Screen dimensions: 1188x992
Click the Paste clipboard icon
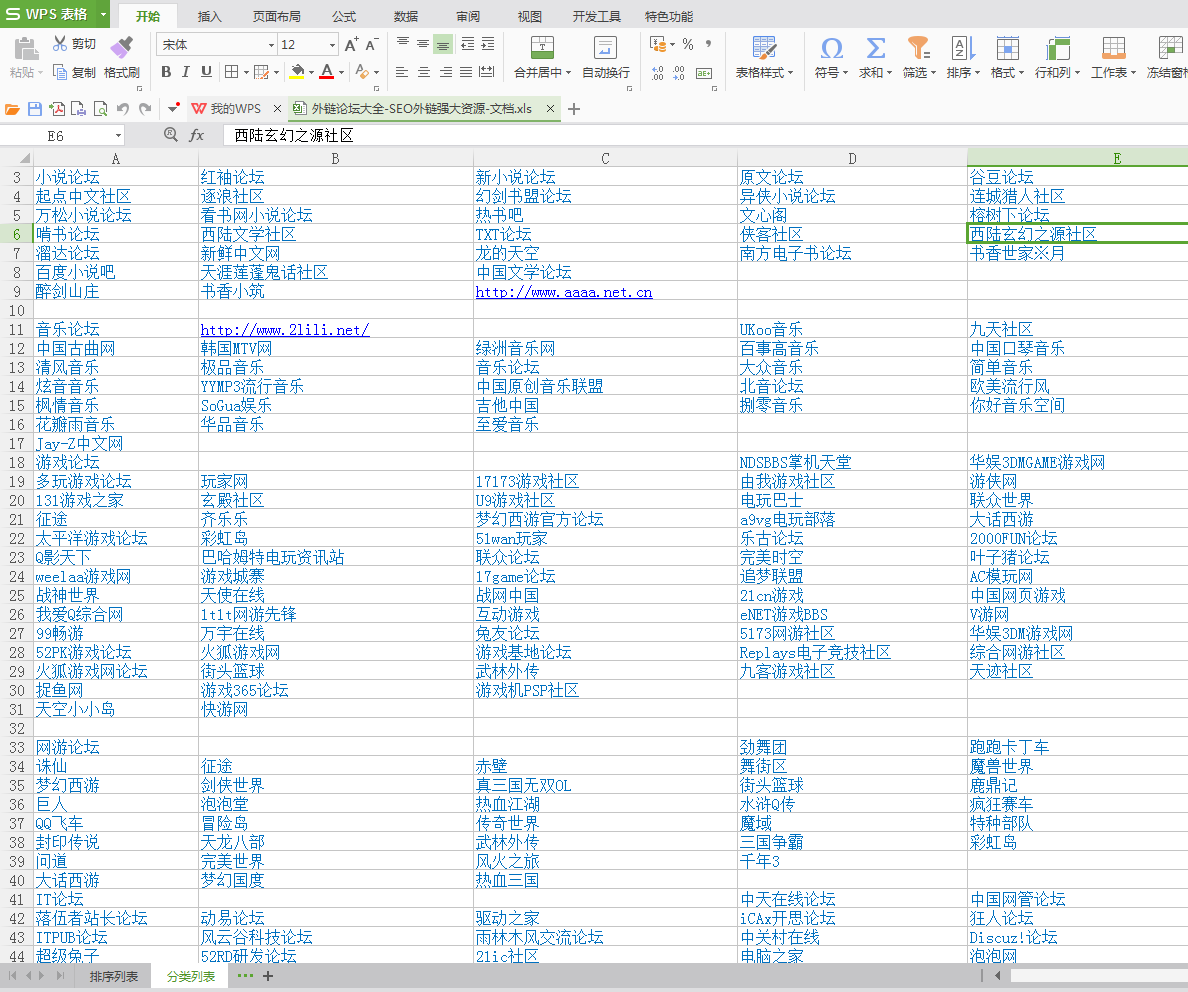click(x=26, y=49)
